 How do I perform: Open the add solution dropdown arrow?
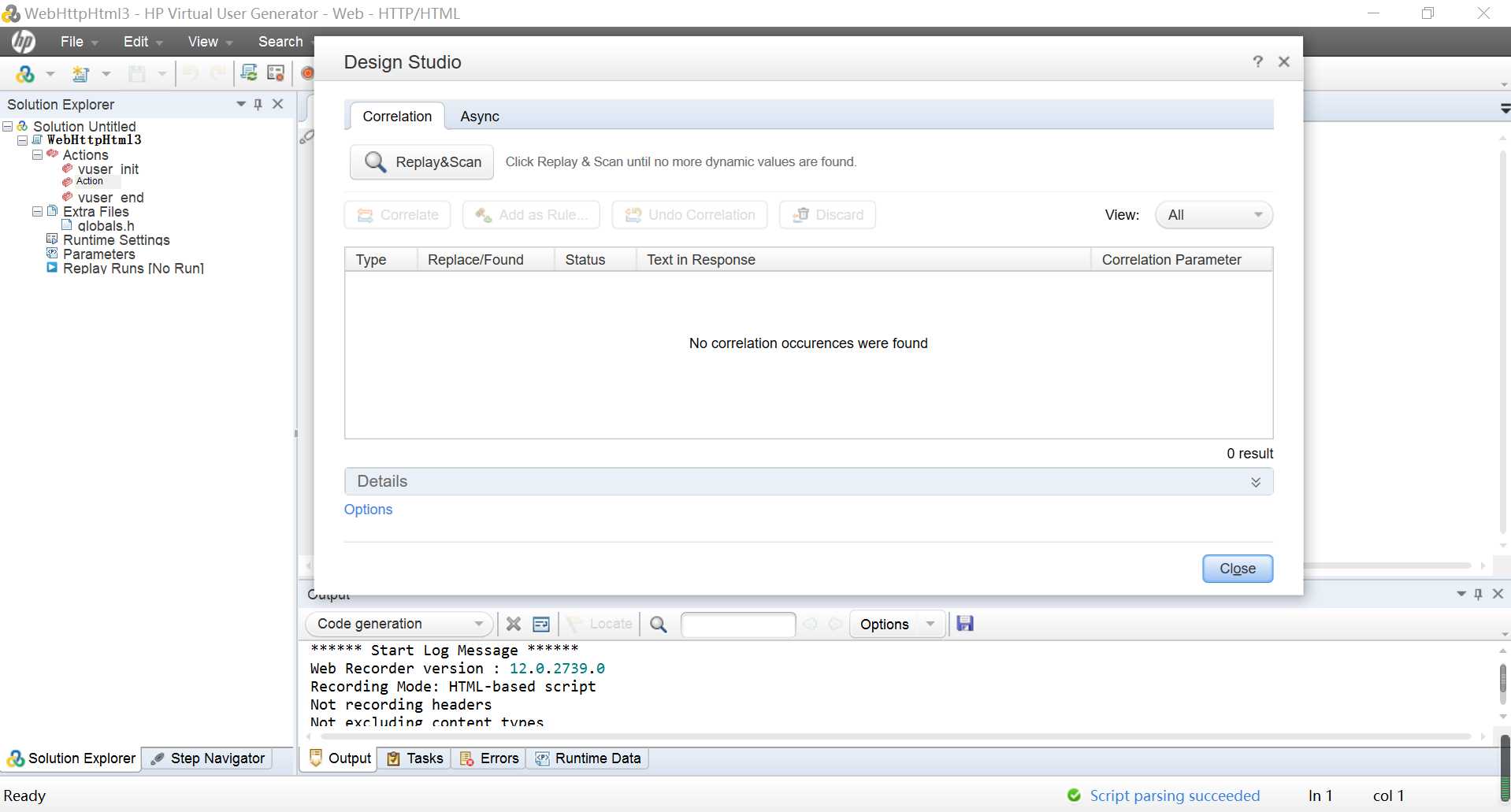[x=50, y=74]
